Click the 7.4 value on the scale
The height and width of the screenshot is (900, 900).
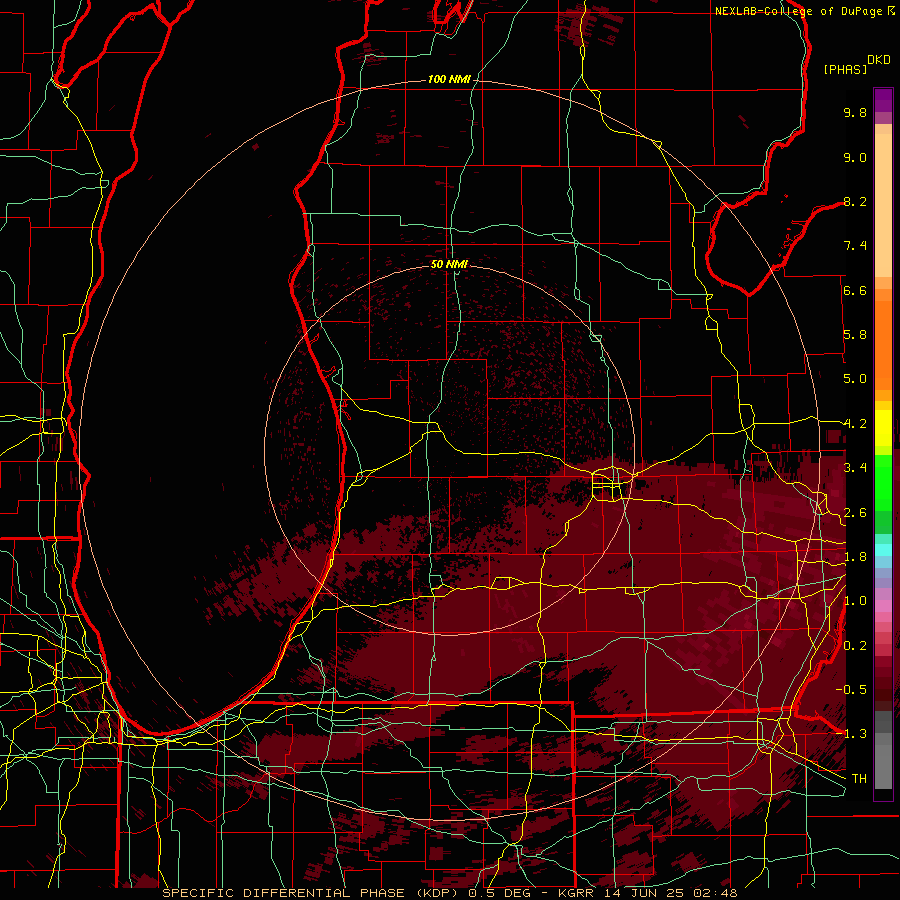tap(855, 246)
